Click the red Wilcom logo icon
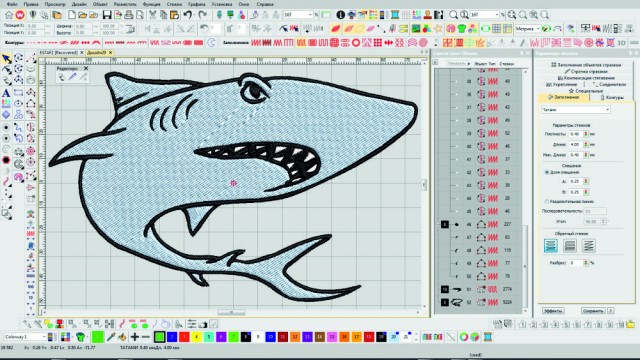Screen dimensions: 640x360 point(20,15)
